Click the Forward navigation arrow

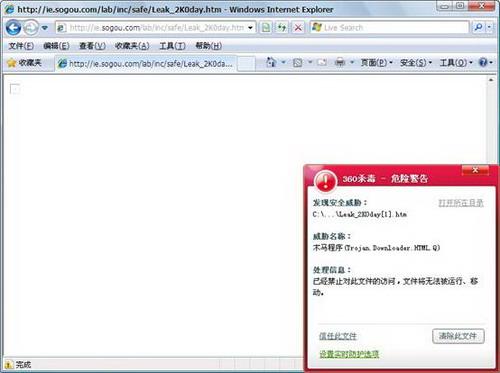pyautogui.click(x=31, y=28)
